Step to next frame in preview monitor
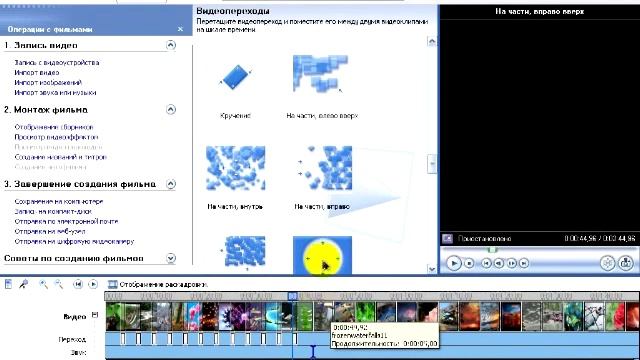The height and width of the screenshot is (360, 640). click(511, 264)
